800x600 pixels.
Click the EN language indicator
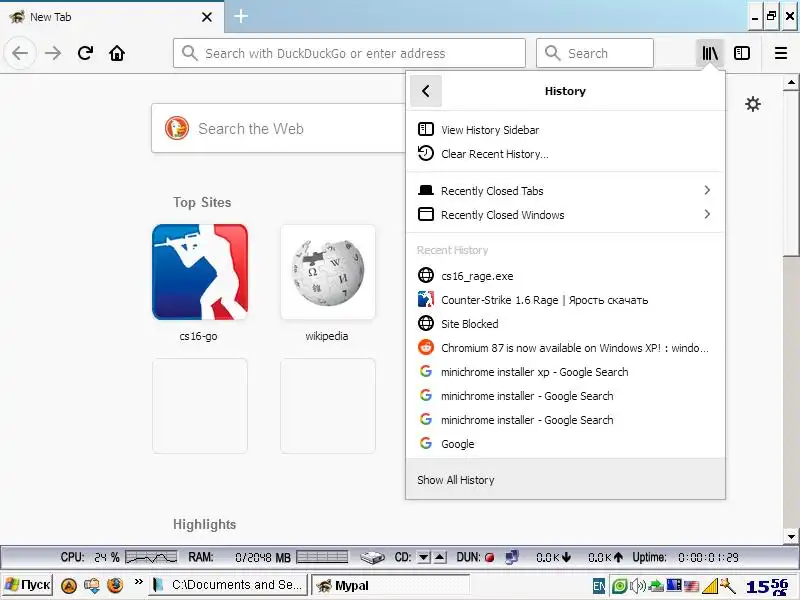pyautogui.click(x=599, y=586)
